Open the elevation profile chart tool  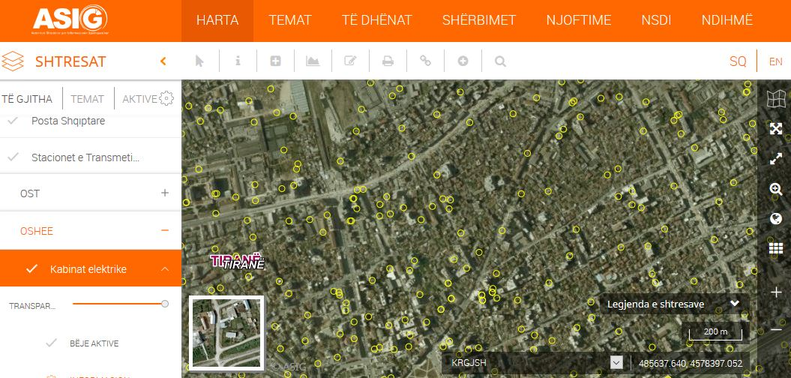[x=313, y=61]
